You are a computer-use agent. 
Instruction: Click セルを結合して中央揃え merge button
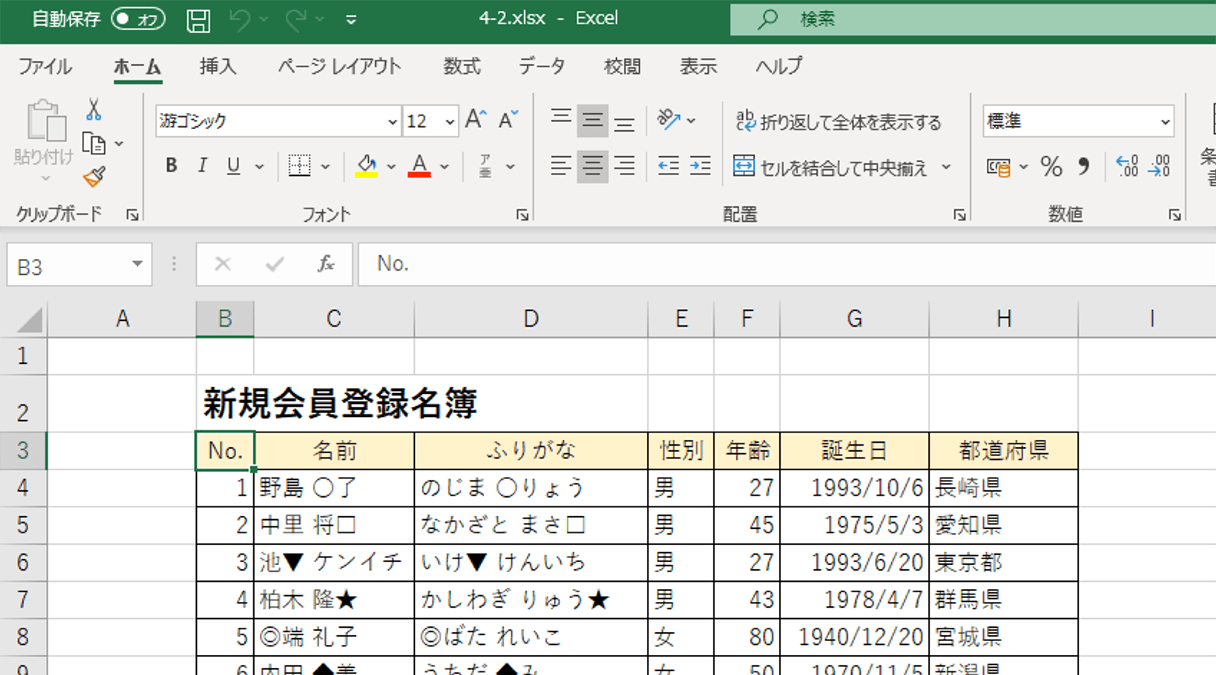point(832,167)
